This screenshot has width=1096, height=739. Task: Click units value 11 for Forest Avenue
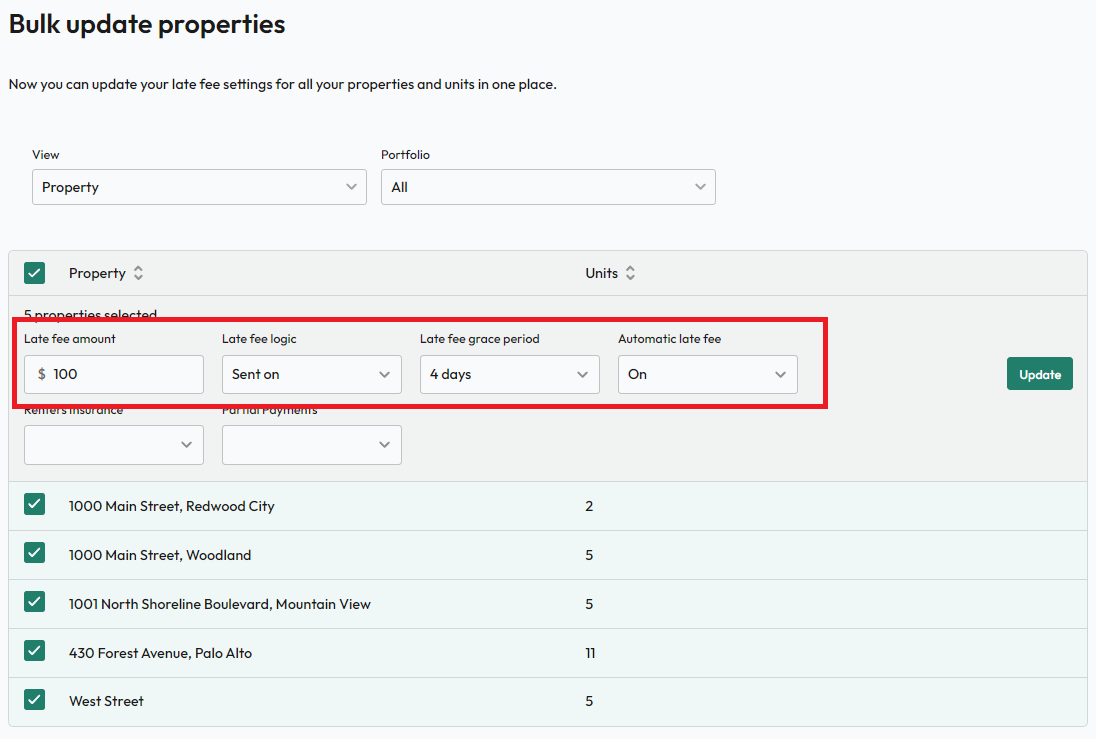coord(590,653)
